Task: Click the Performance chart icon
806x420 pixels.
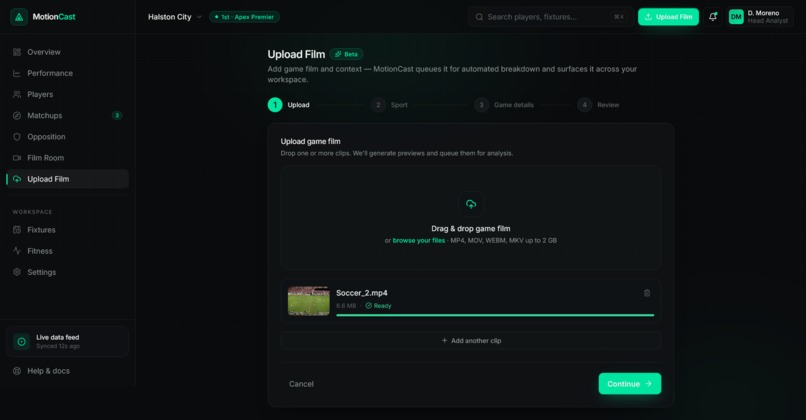Action: point(17,73)
